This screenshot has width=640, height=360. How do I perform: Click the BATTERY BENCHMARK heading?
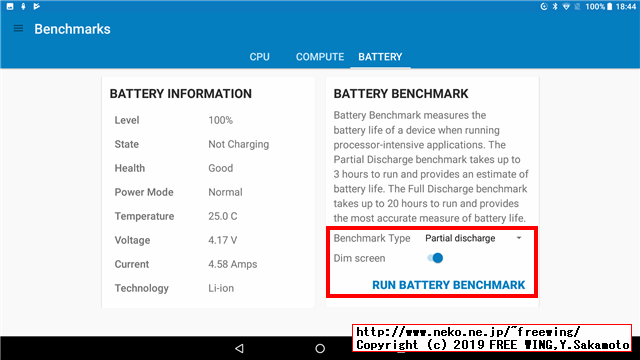tap(401, 93)
